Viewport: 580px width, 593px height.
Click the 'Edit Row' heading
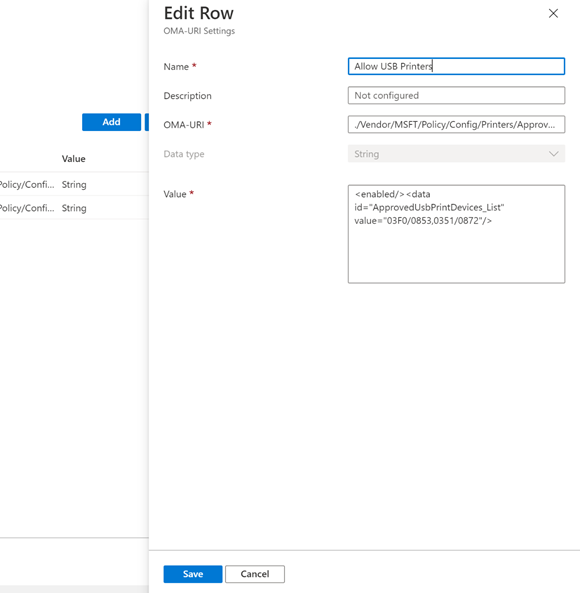pos(199,13)
